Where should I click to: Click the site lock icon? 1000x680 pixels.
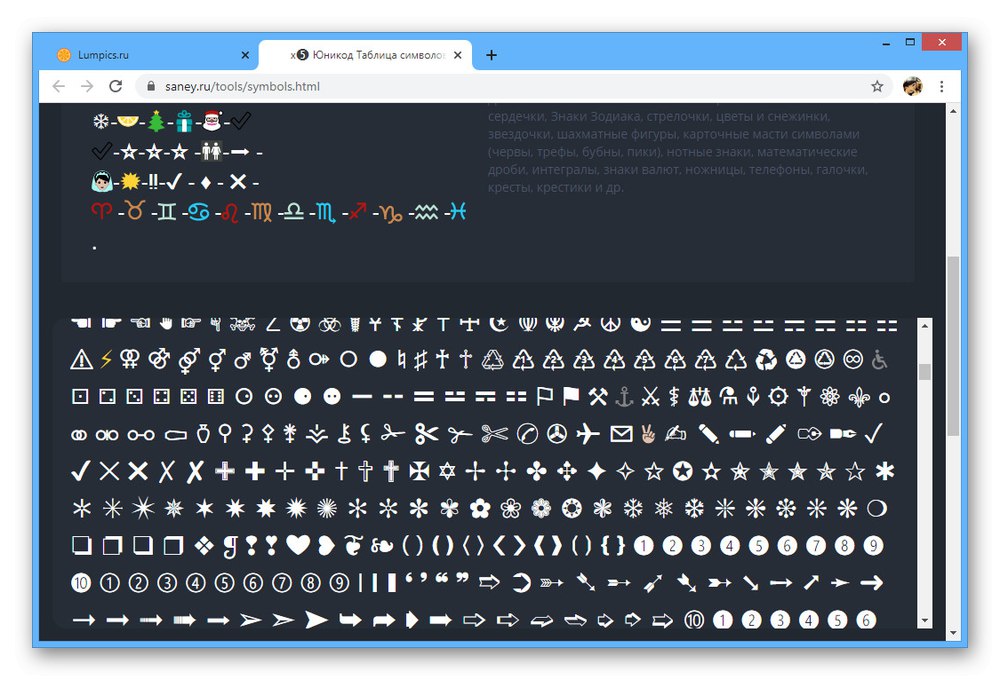point(151,86)
